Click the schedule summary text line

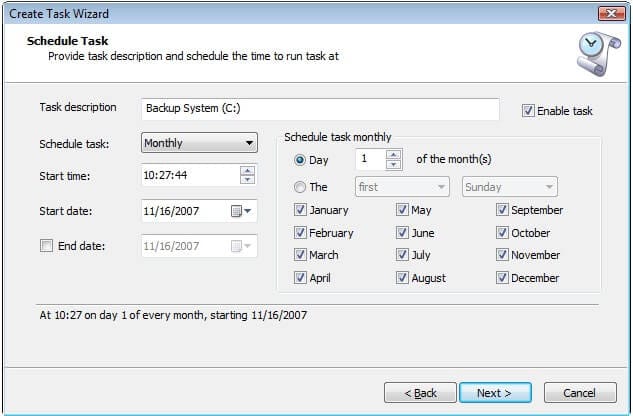[x=173, y=315]
